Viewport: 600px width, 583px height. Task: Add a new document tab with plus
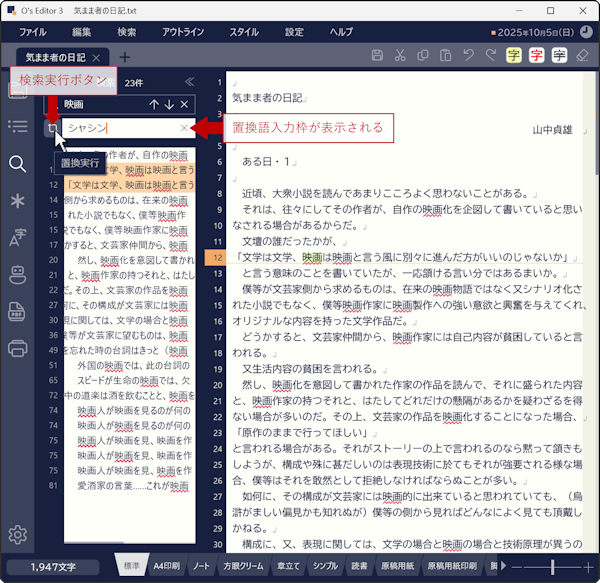pyautogui.click(x=125, y=56)
